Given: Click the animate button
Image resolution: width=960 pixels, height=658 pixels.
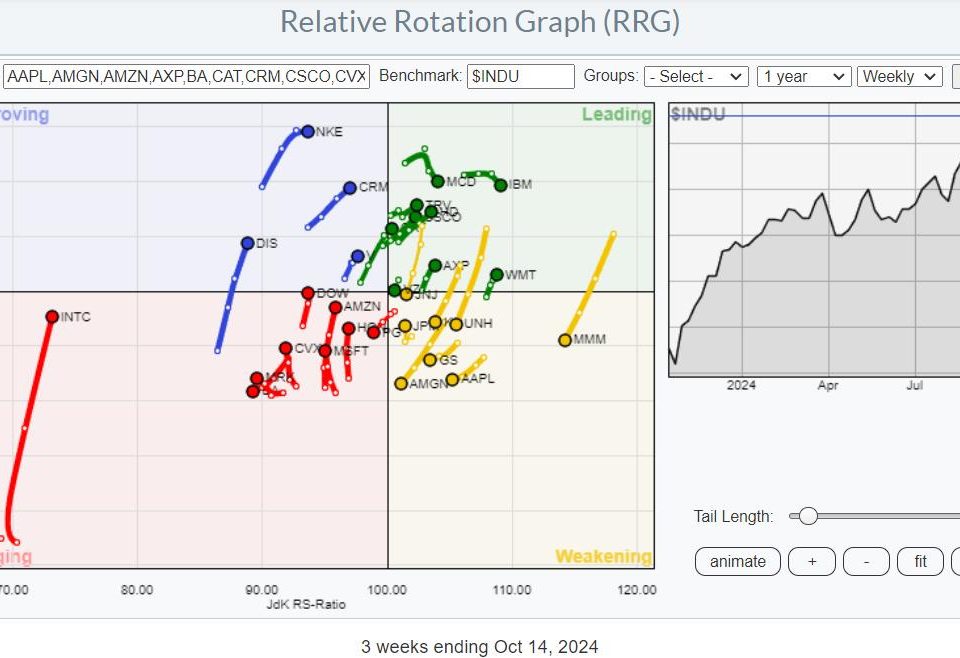Looking at the screenshot, I should pos(738,562).
